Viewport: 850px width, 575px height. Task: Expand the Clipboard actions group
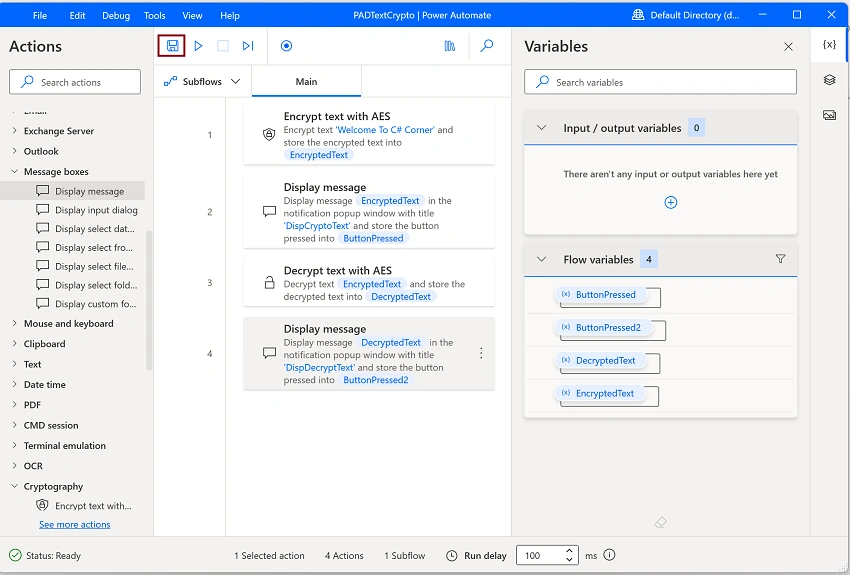pyautogui.click(x=14, y=344)
